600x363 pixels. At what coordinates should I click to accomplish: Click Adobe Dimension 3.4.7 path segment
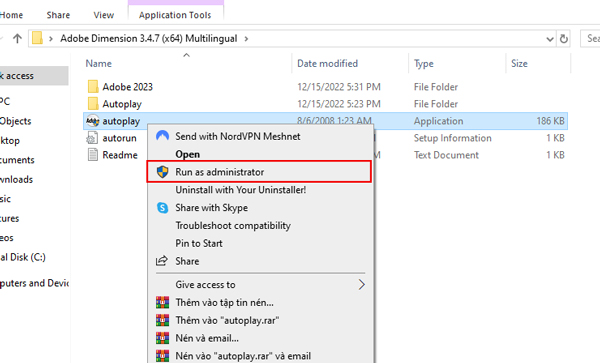(148, 39)
